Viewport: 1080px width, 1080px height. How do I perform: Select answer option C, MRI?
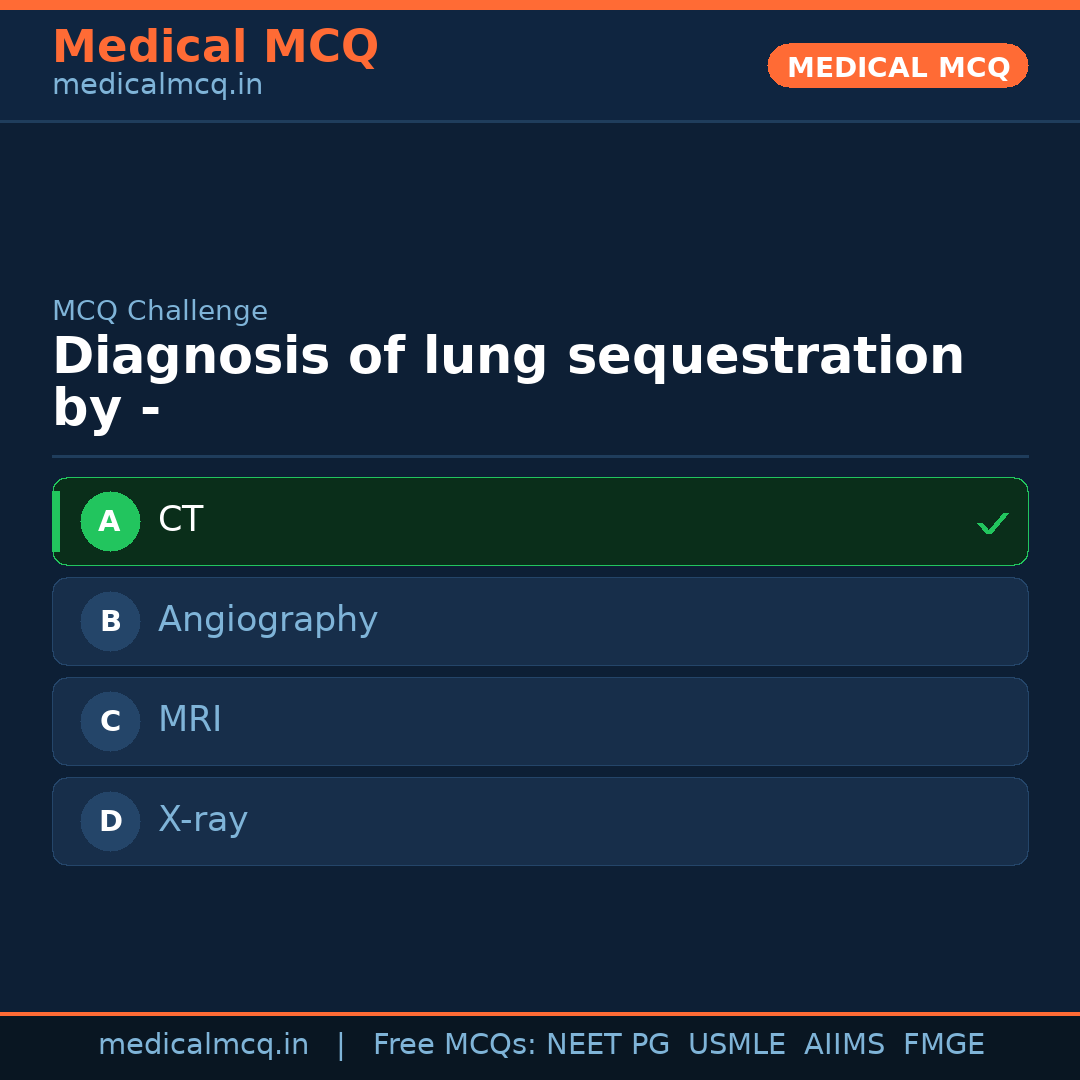tap(540, 721)
